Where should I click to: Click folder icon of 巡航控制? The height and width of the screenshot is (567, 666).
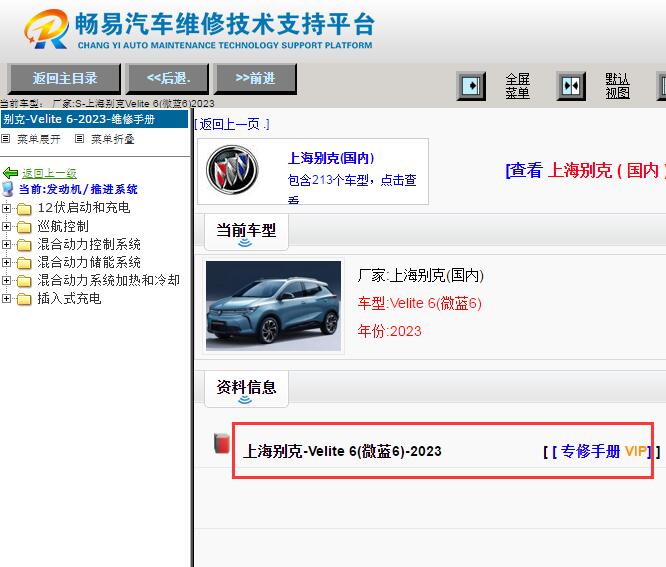(24, 227)
